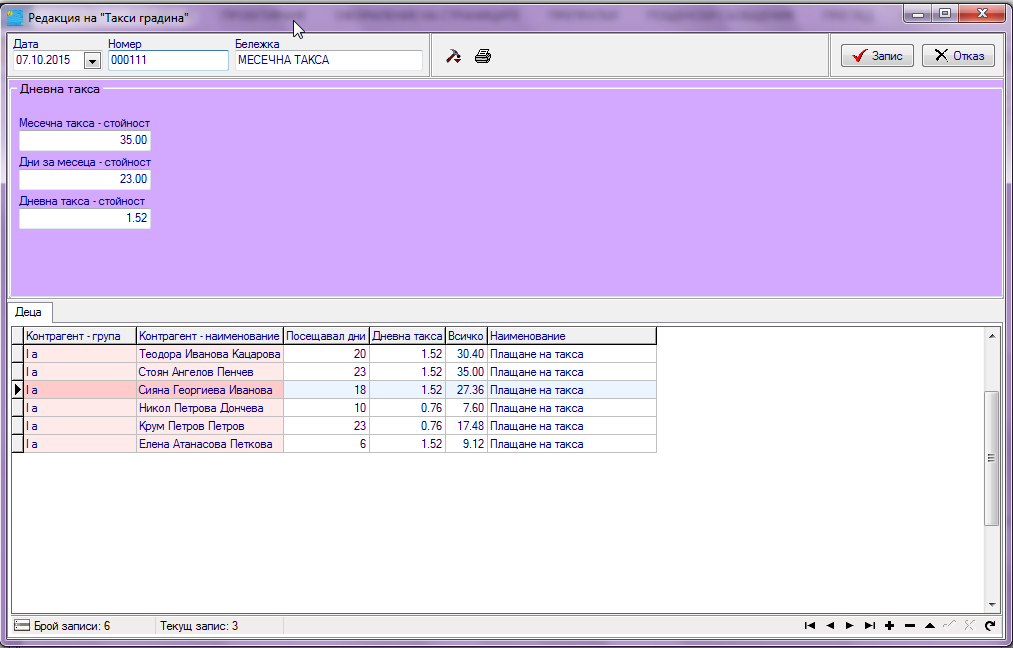Click the Бележка note field
The image size is (1013, 648).
tap(329, 60)
